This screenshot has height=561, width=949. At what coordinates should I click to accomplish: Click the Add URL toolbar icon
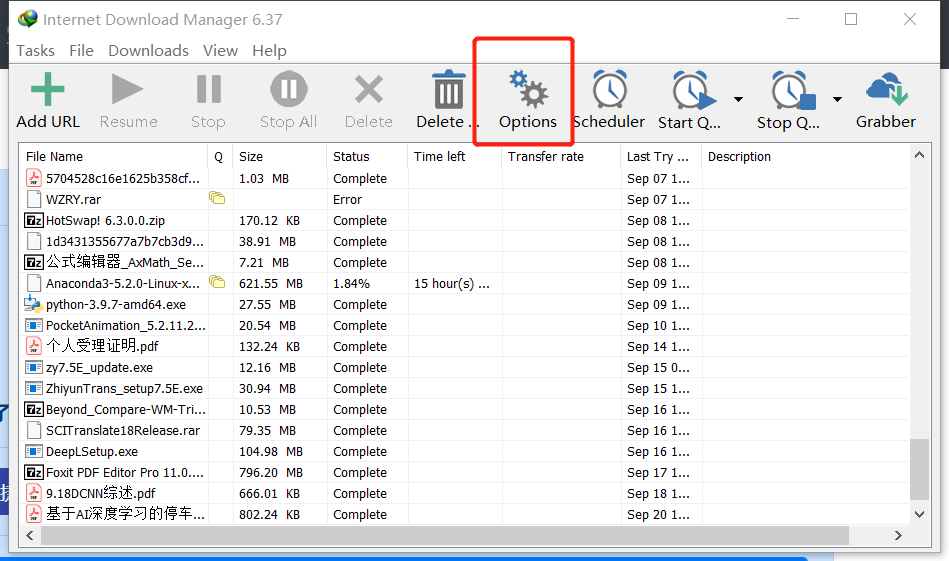[x=47, y=90]
